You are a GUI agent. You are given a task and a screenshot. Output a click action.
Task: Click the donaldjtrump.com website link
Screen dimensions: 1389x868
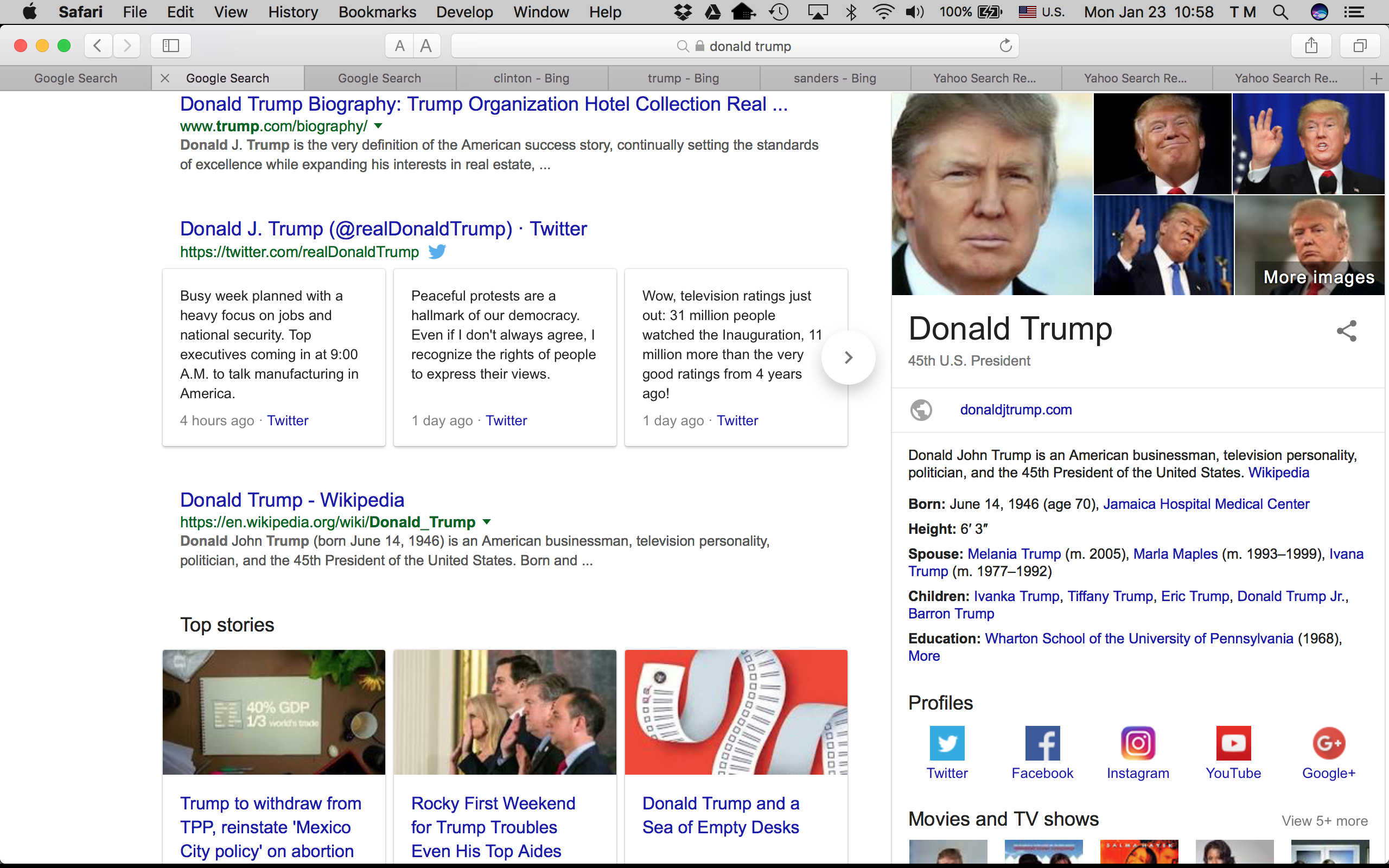pyautogui.click(x=1015, y=410)
